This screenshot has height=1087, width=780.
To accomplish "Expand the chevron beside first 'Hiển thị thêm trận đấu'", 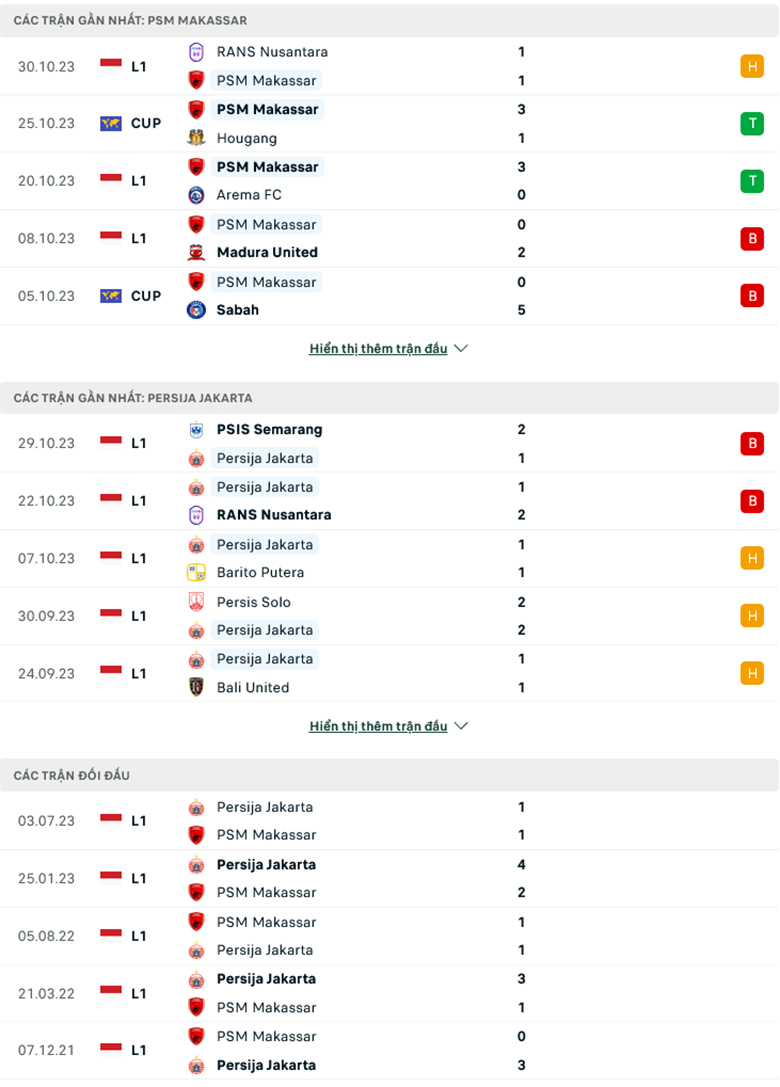I will (461, 348).
